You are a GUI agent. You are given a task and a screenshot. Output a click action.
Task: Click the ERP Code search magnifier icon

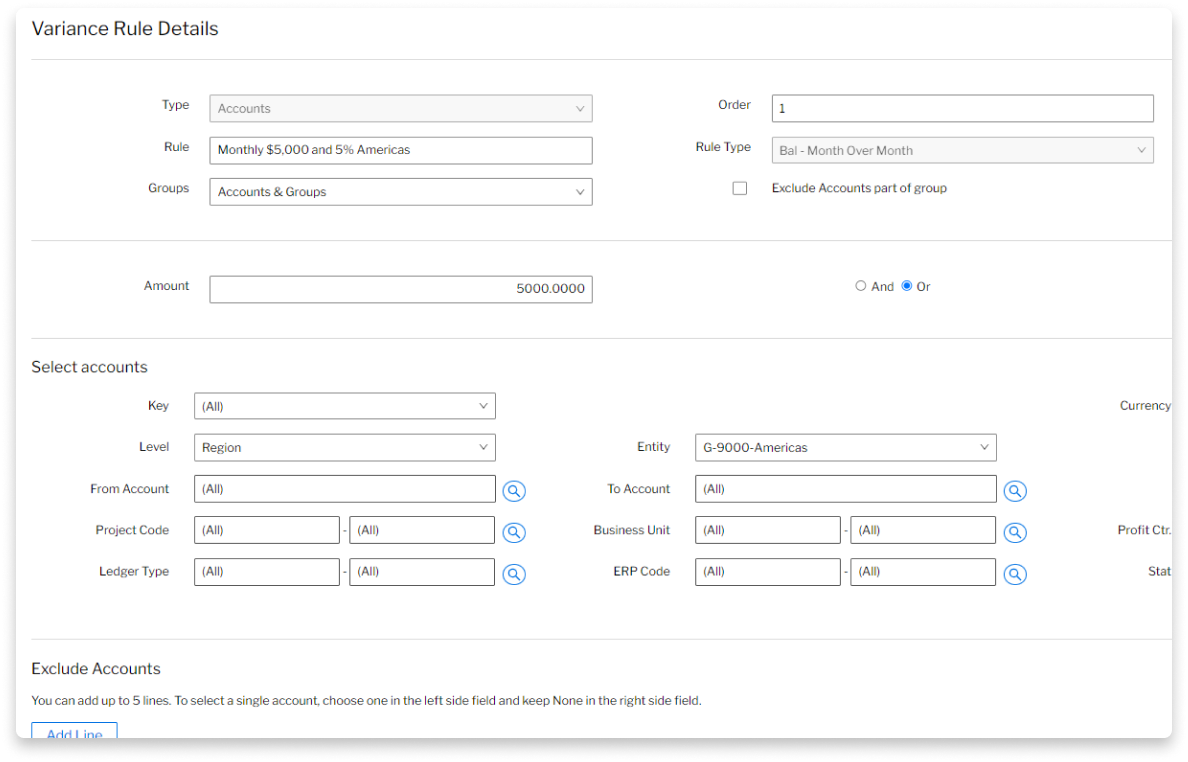1015,574
